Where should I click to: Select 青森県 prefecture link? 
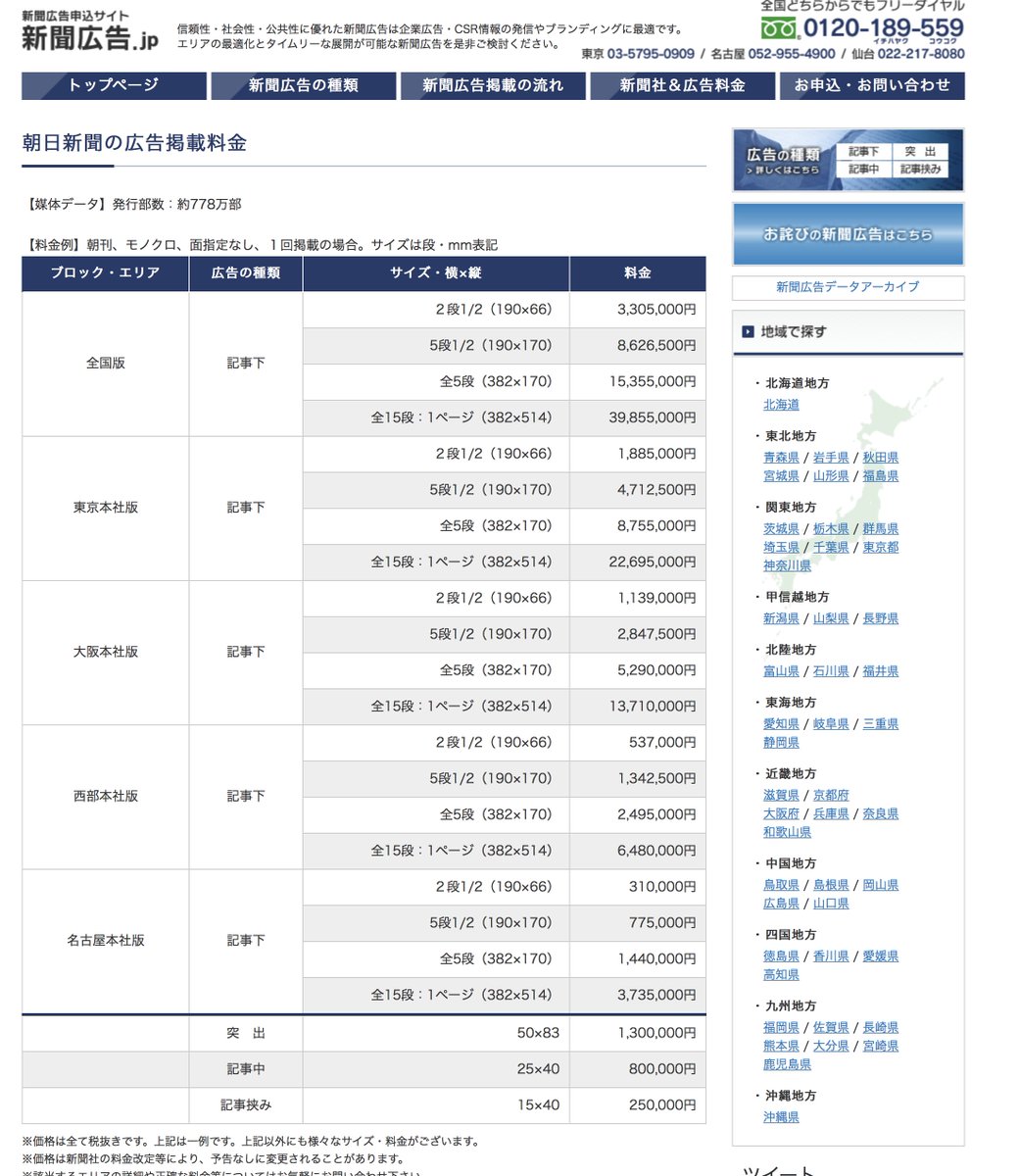point(782,458)
